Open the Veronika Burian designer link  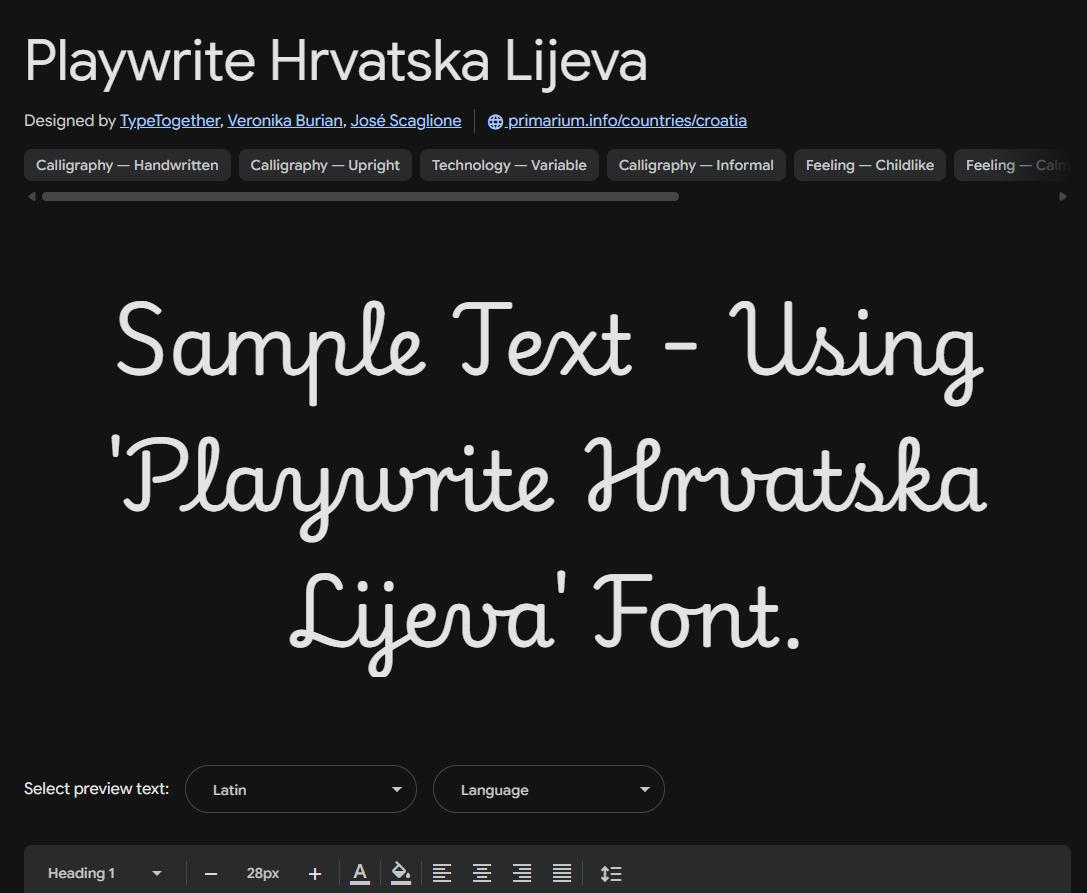[285, 121]
